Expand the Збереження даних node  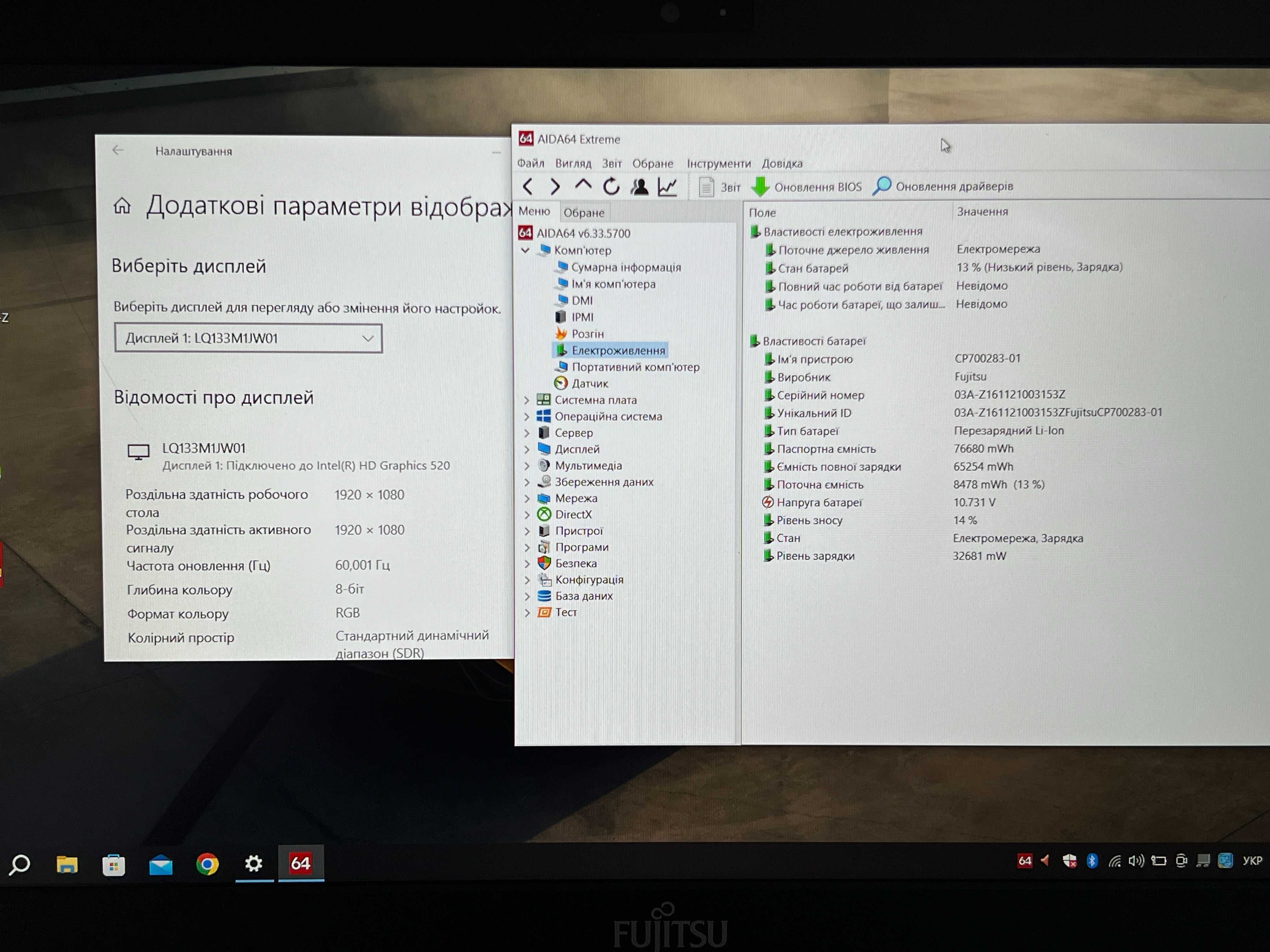(x=526, y=482)
